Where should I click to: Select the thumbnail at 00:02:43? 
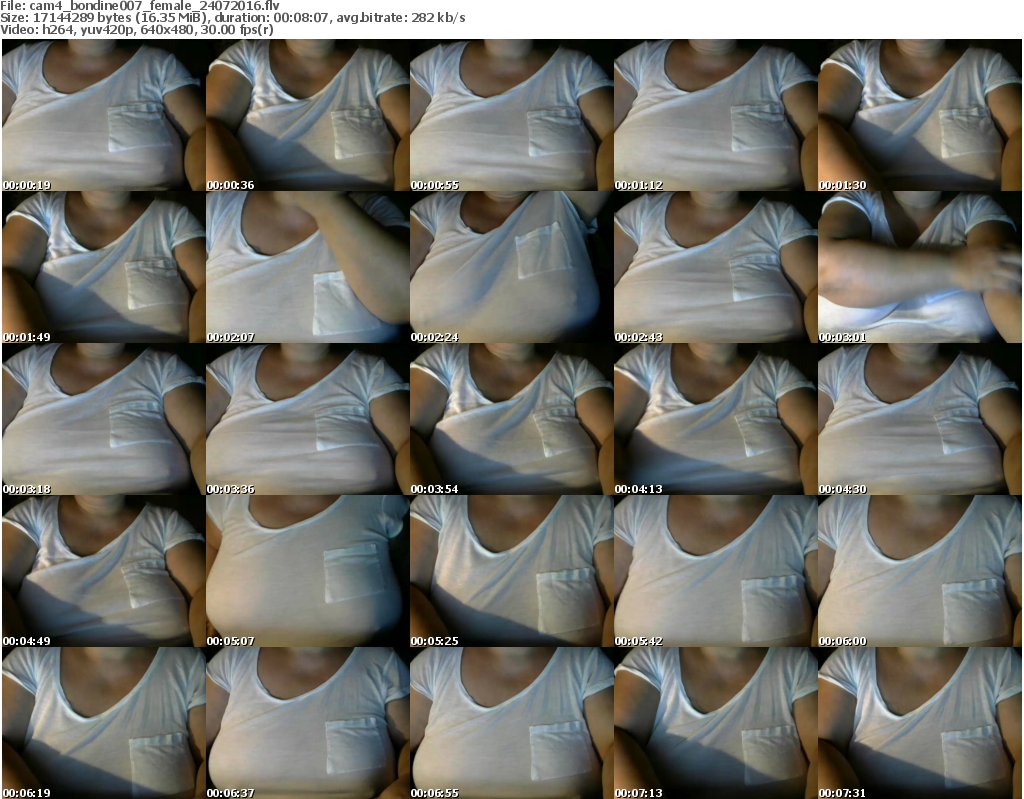coord(715,267)
